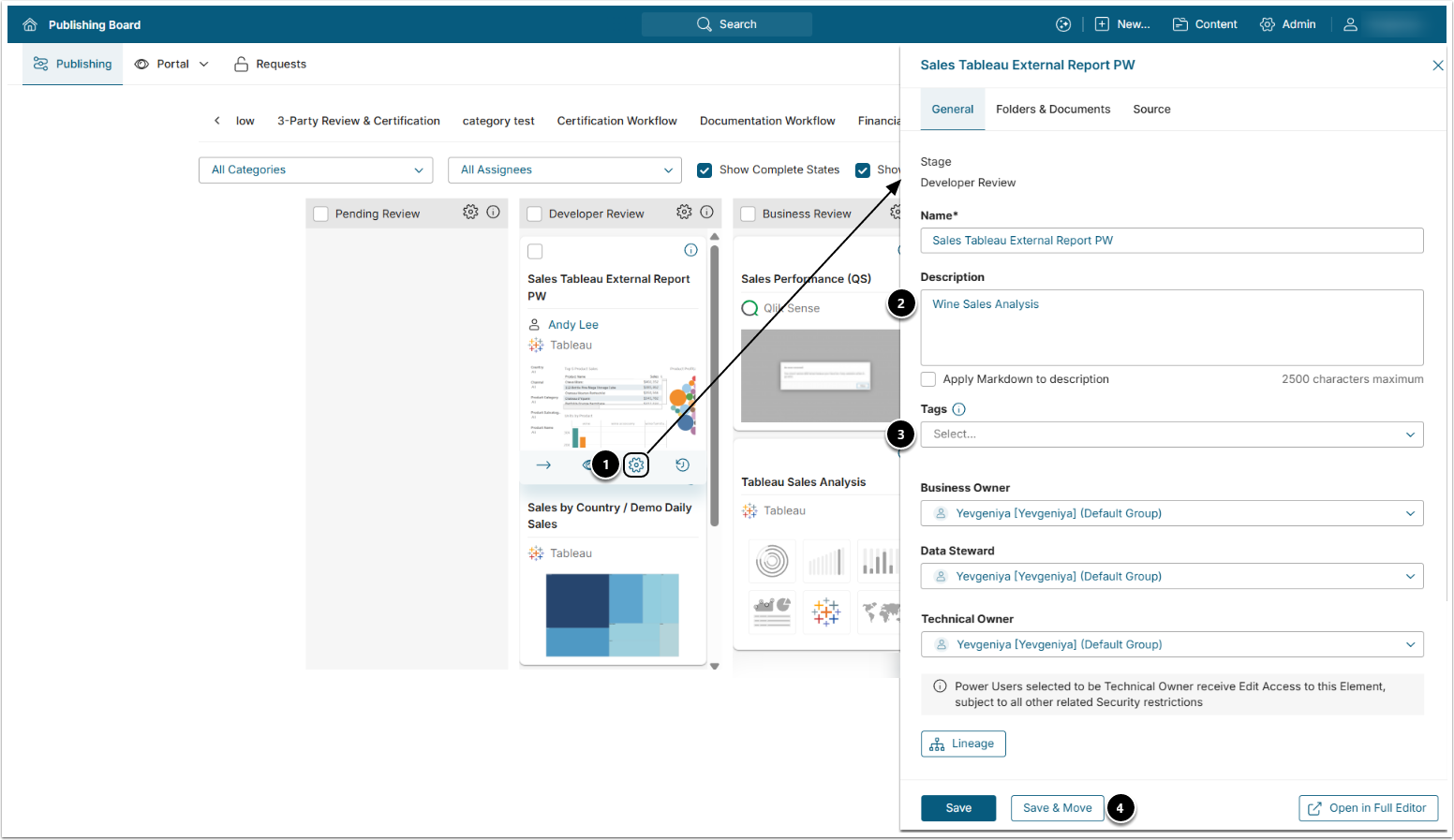This screenshot has height=840, width=1454.
Task: Click the Tableau icon on Tableau Sales Analysis card
Action: (749, 511)
